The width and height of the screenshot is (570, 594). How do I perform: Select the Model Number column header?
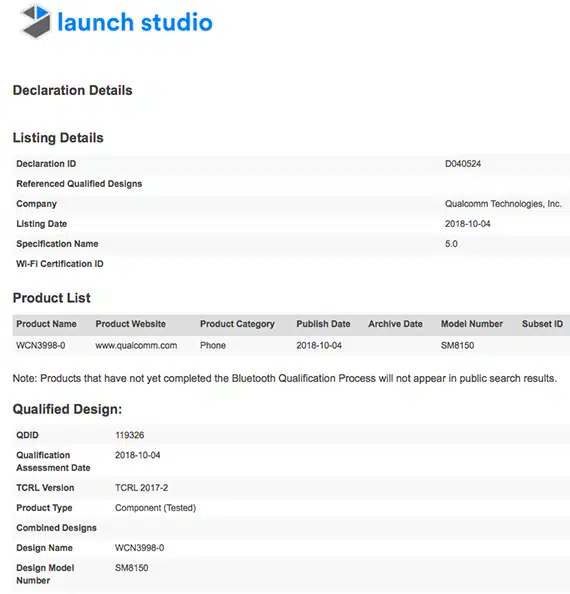point(472,324)
